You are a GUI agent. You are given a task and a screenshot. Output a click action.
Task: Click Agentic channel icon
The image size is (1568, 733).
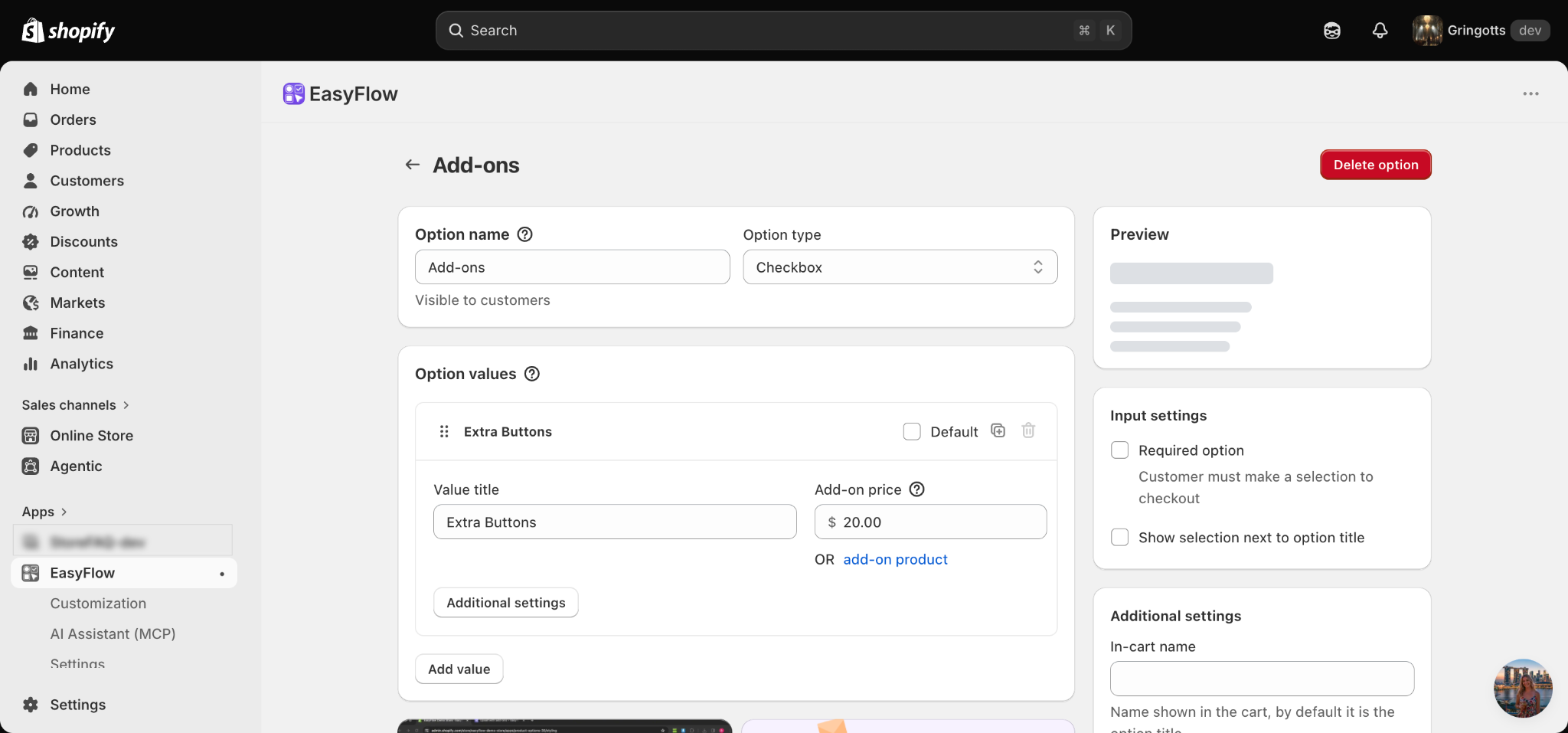point(31,466)
